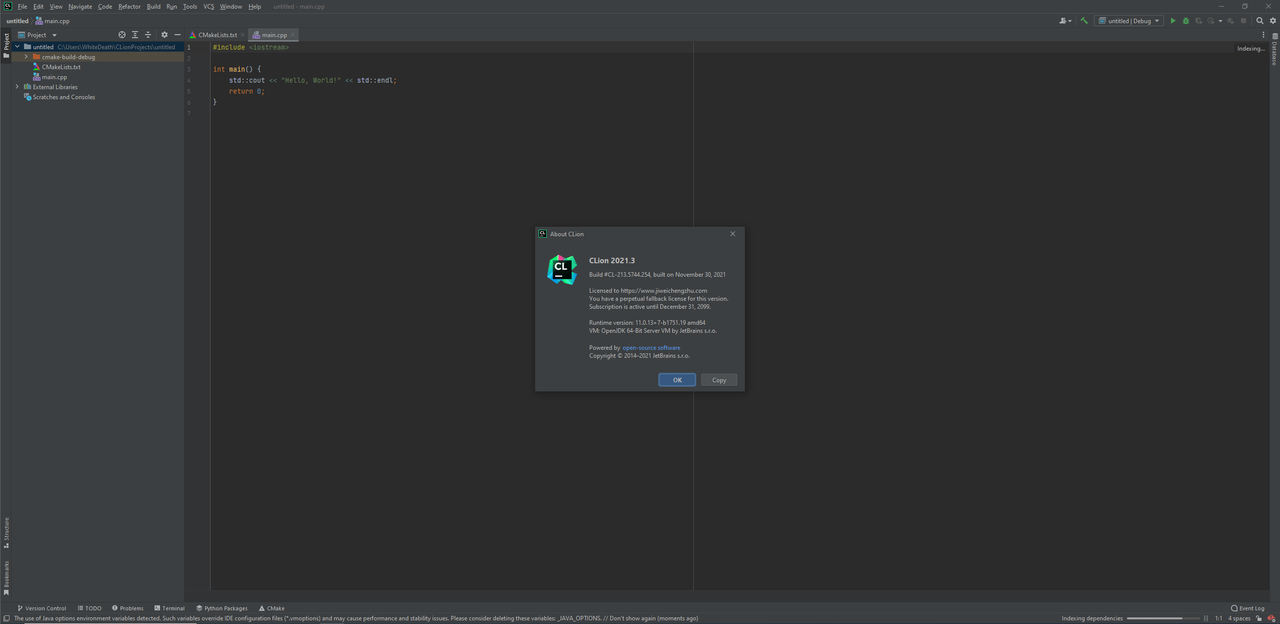Open Search Everywhere magnifier icon
The width and height of the screenshot is (1280, 624).
[1260, 21]
